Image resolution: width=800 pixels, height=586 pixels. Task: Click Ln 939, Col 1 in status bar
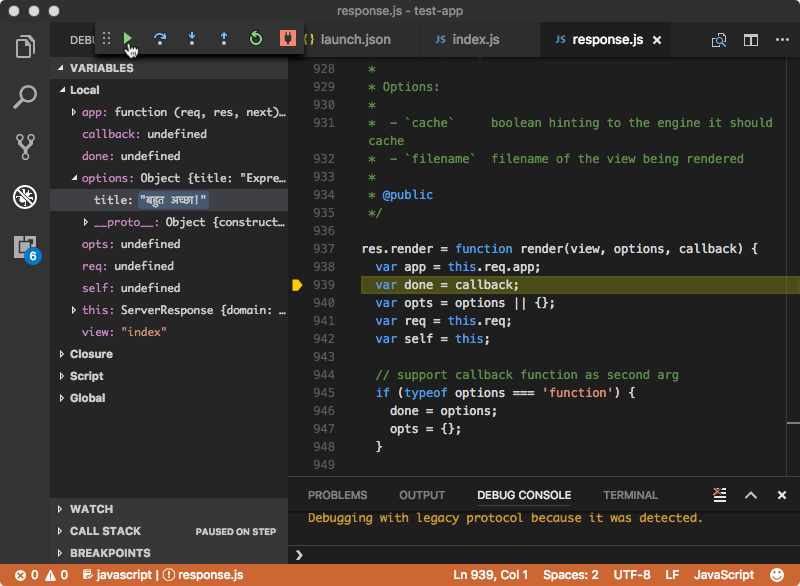(490, 575)
